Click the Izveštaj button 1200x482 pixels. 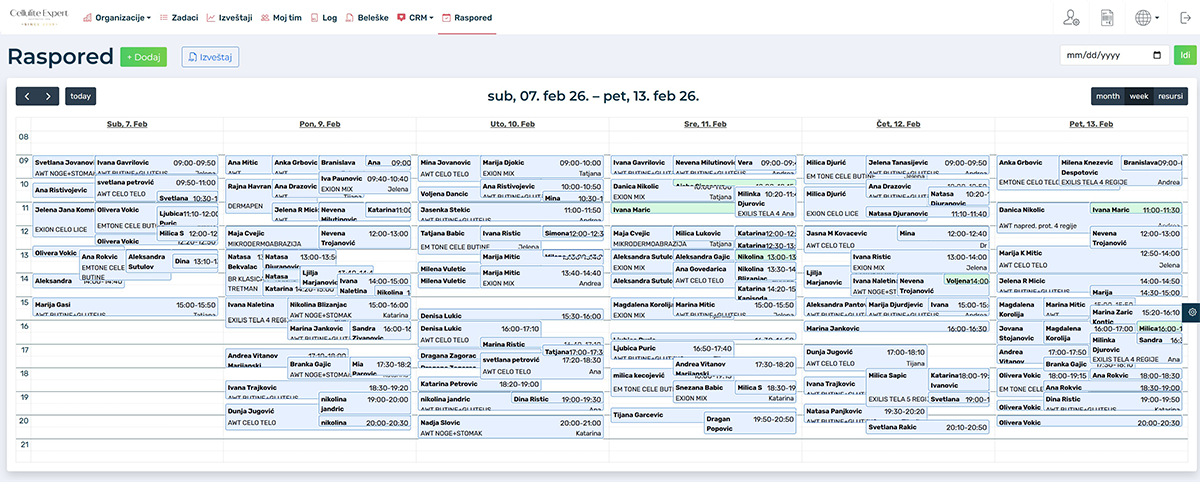210,57
